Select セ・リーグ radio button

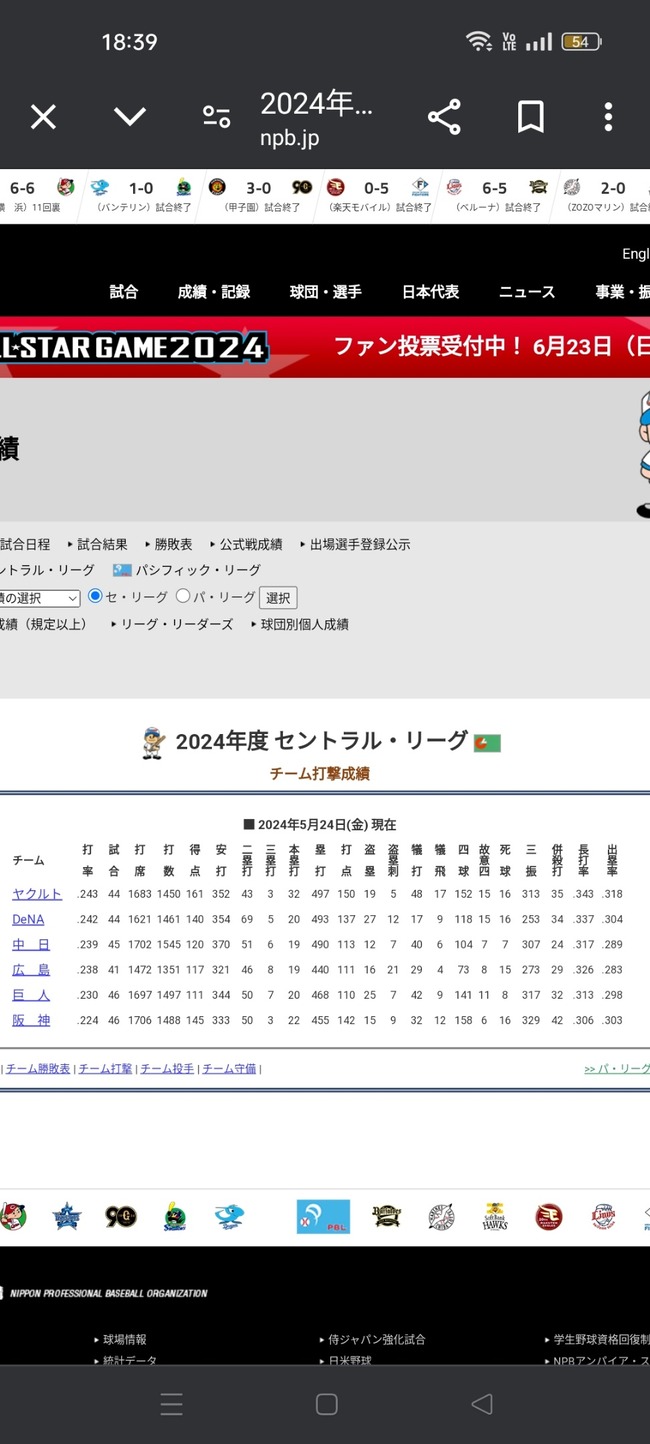[96, 596]
